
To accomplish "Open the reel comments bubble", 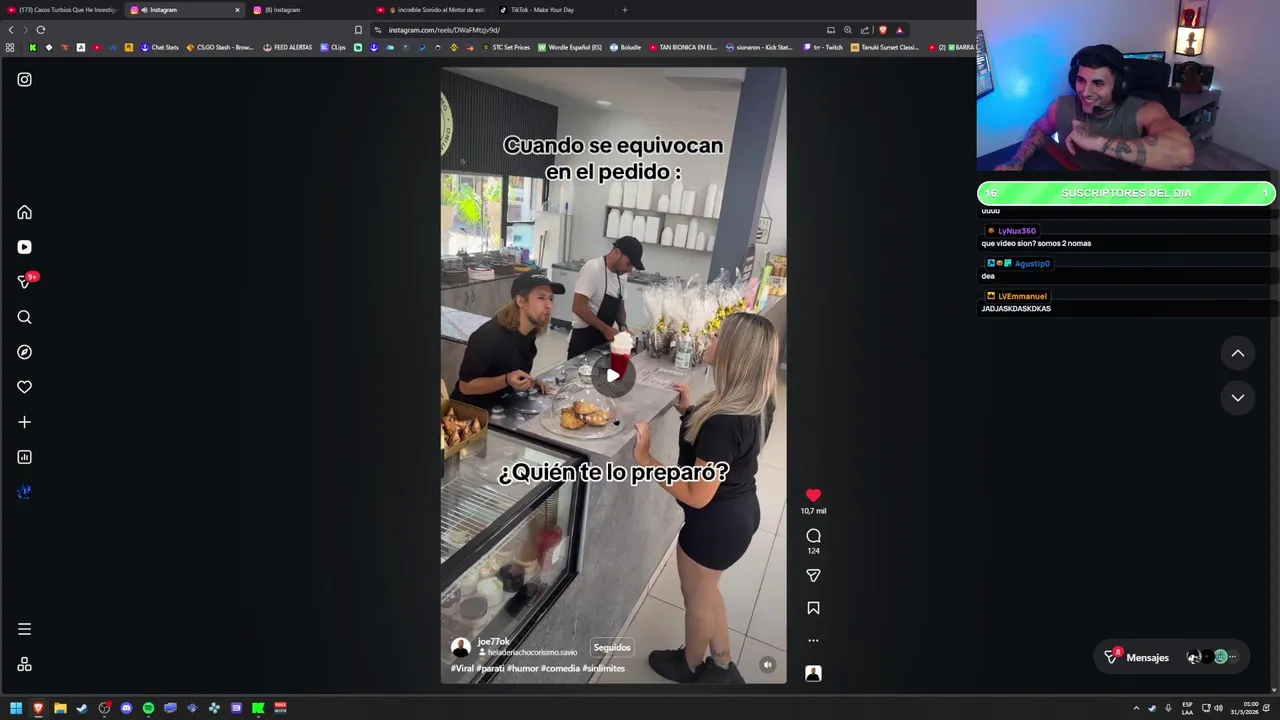I will tap(813, 536).
